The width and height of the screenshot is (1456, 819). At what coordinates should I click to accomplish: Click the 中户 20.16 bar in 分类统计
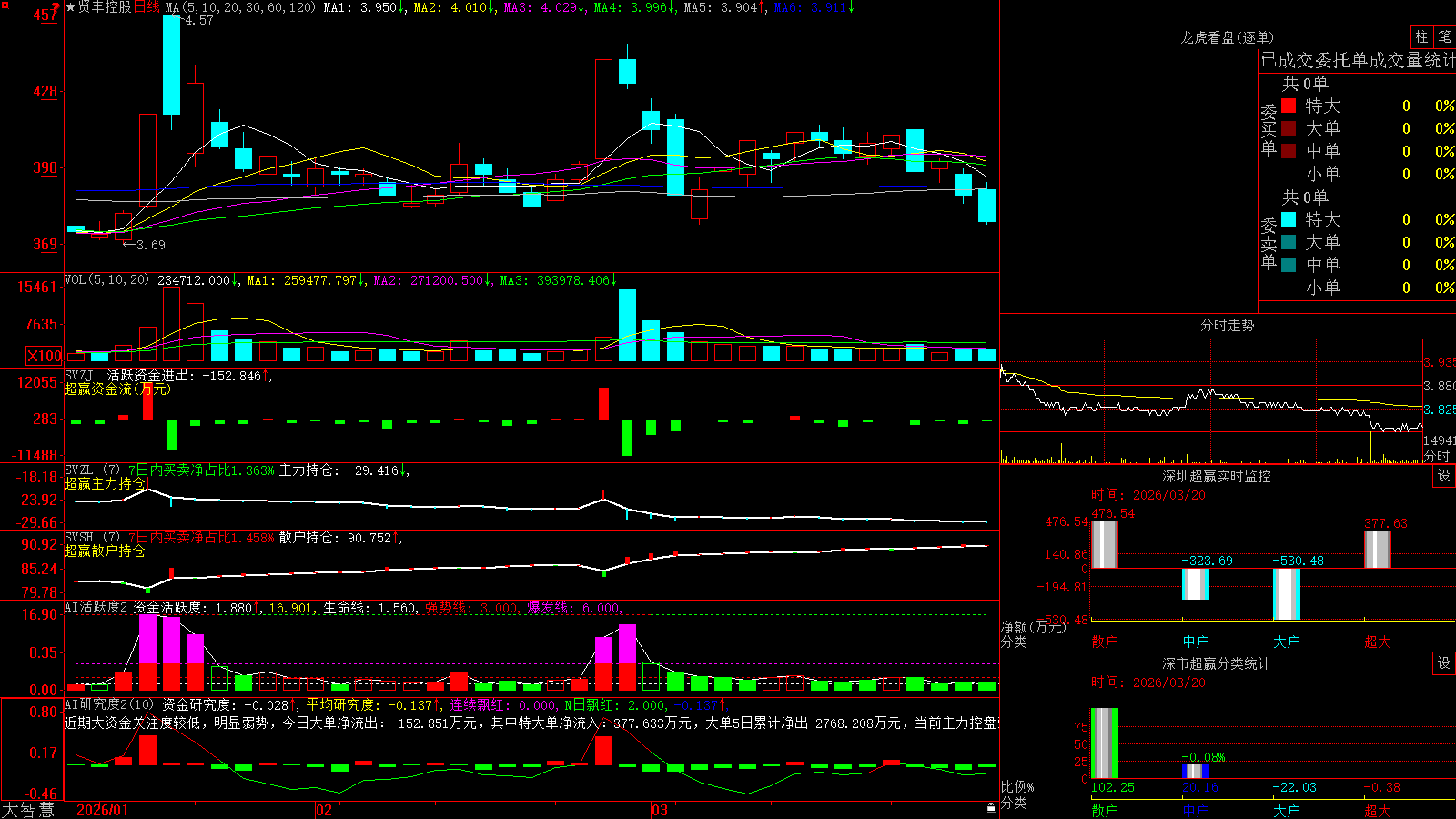1195,772
